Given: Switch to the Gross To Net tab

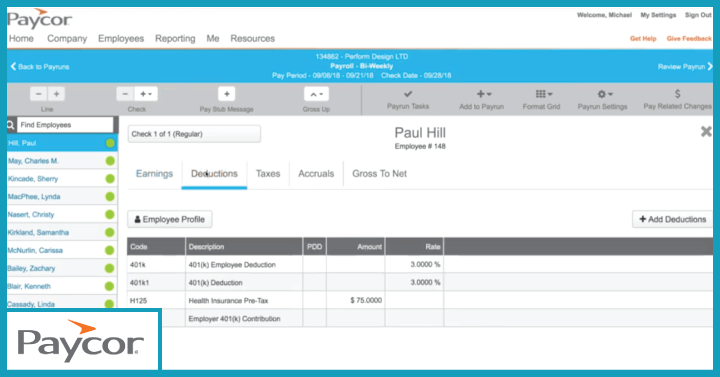Looking at the screenshot, I should pyautogui.click(x=379, y=174).
